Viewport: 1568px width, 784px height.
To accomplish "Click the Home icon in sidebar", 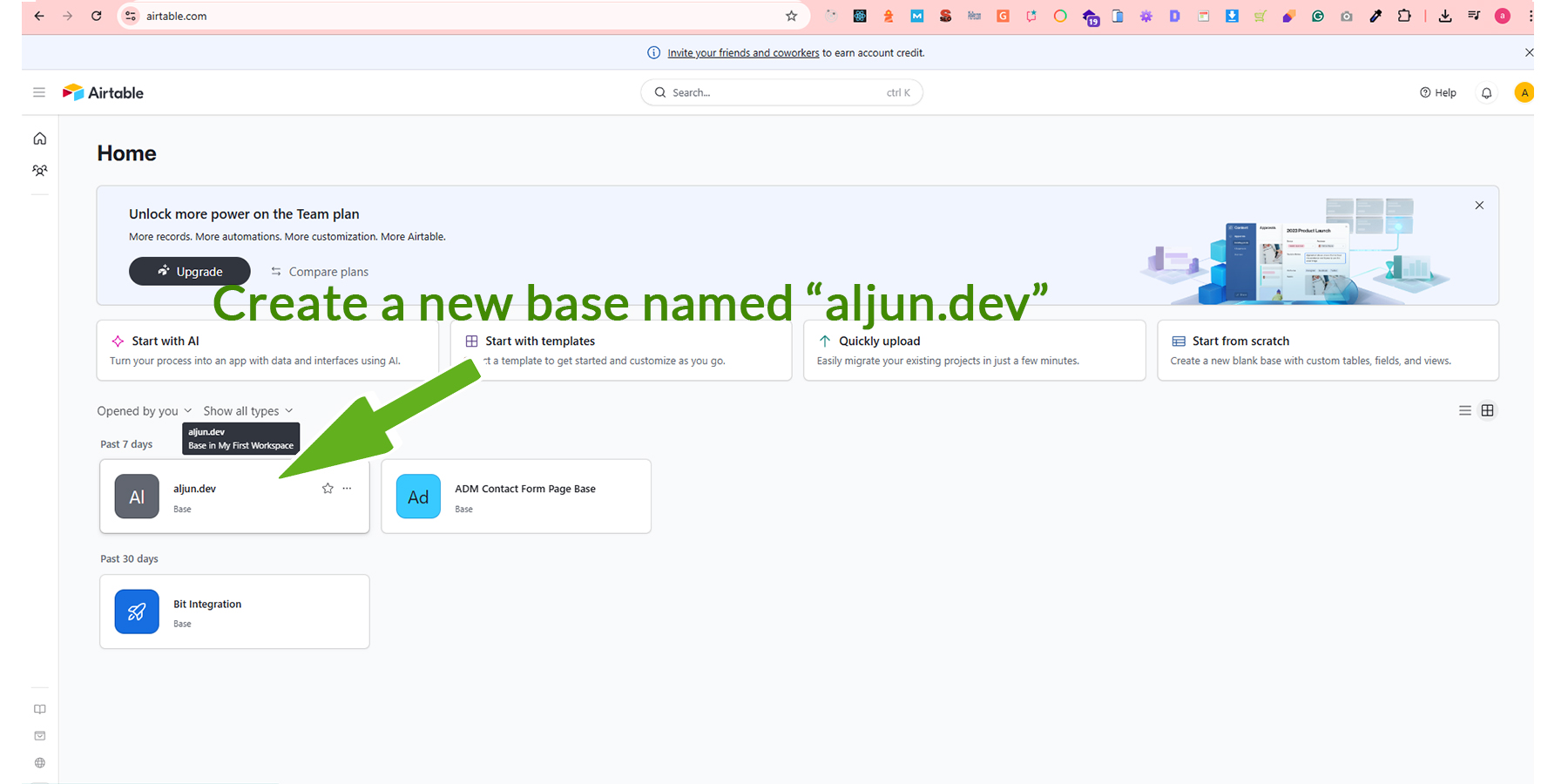I will 40,139.
